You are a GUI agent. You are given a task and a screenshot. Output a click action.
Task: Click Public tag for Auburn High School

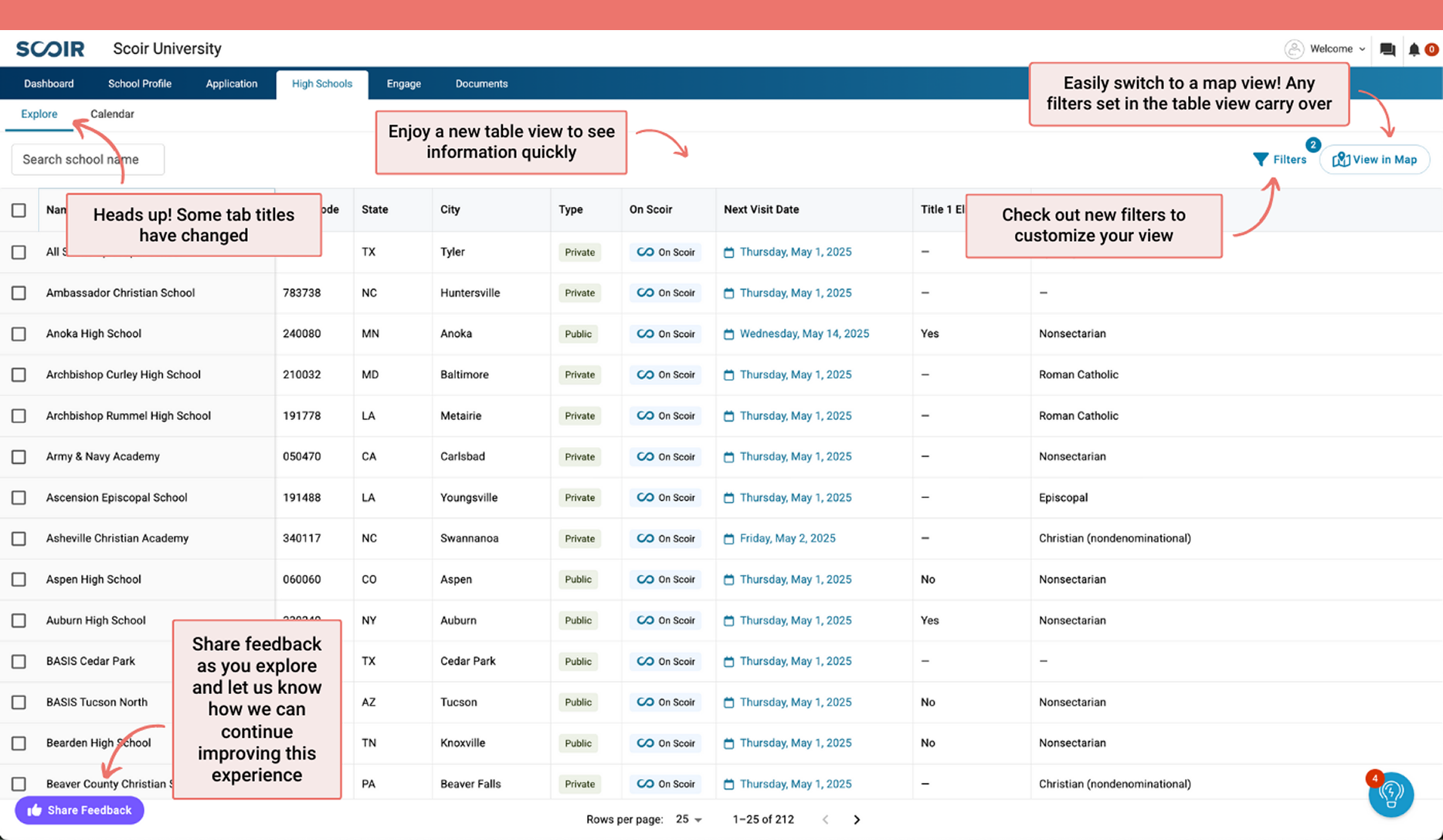[578, 620]
